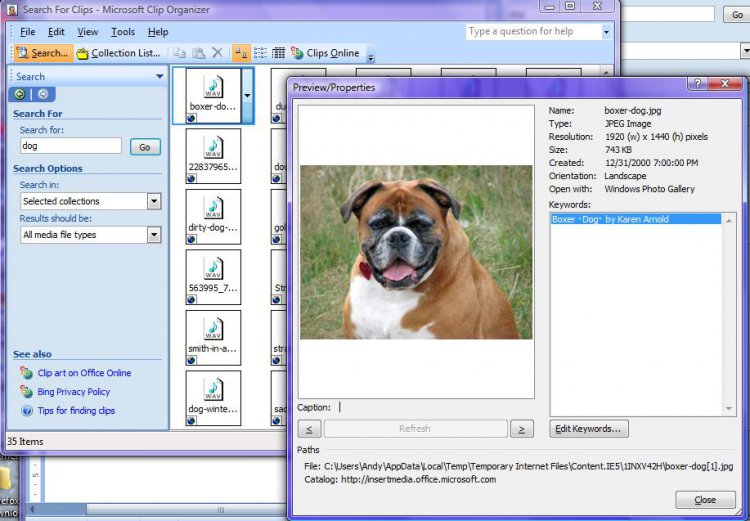Click Edit Keywords button
Viewport: 750px width, 521px height.
[589, 429]
